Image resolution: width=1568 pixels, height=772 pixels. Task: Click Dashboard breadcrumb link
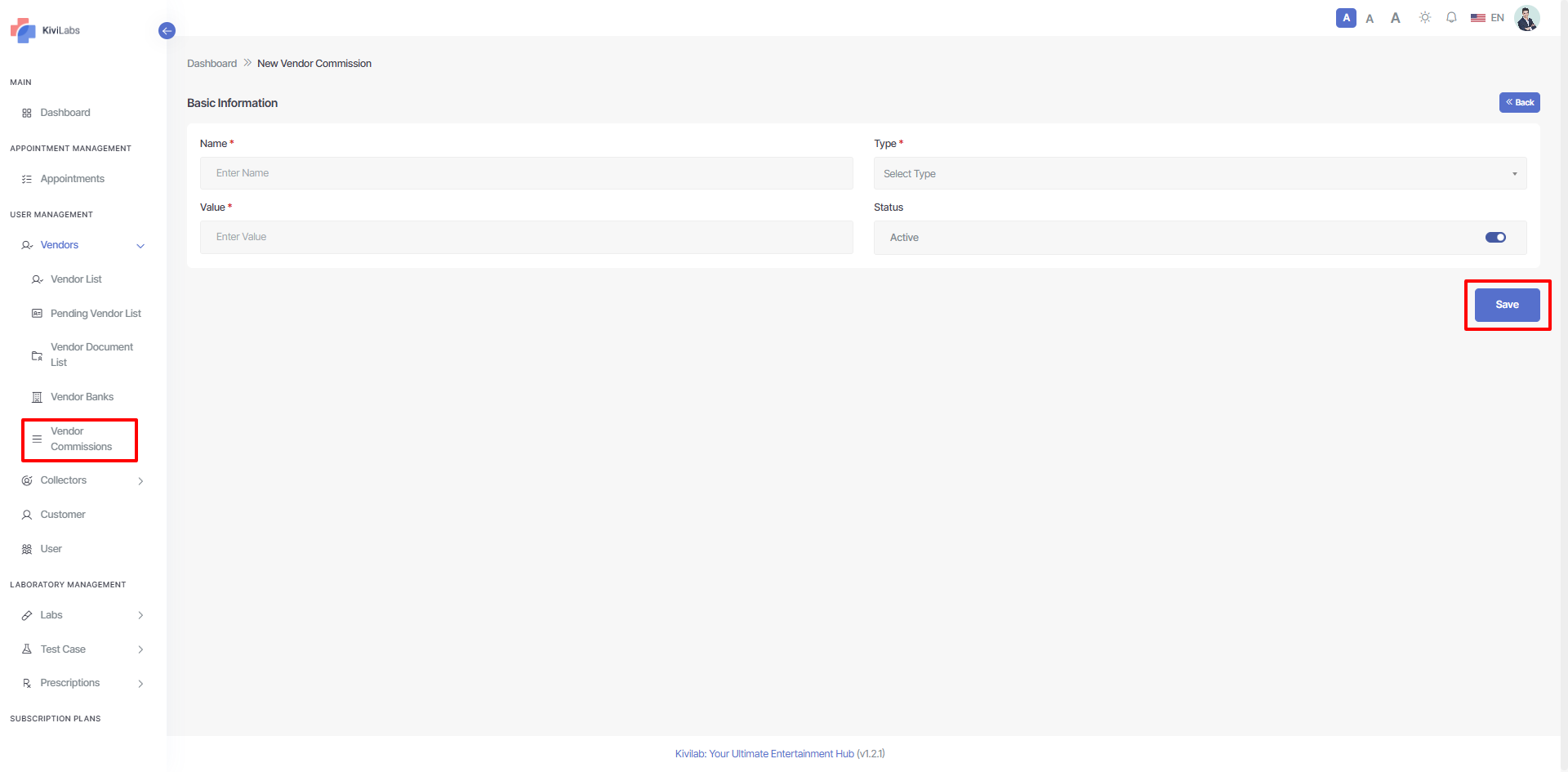tap(212, 64)
